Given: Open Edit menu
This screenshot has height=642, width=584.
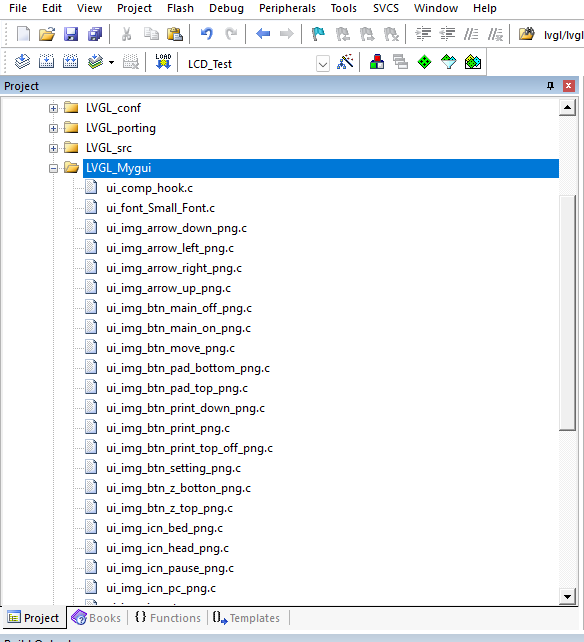Looking at the screenshot, I should pos(52,8).
